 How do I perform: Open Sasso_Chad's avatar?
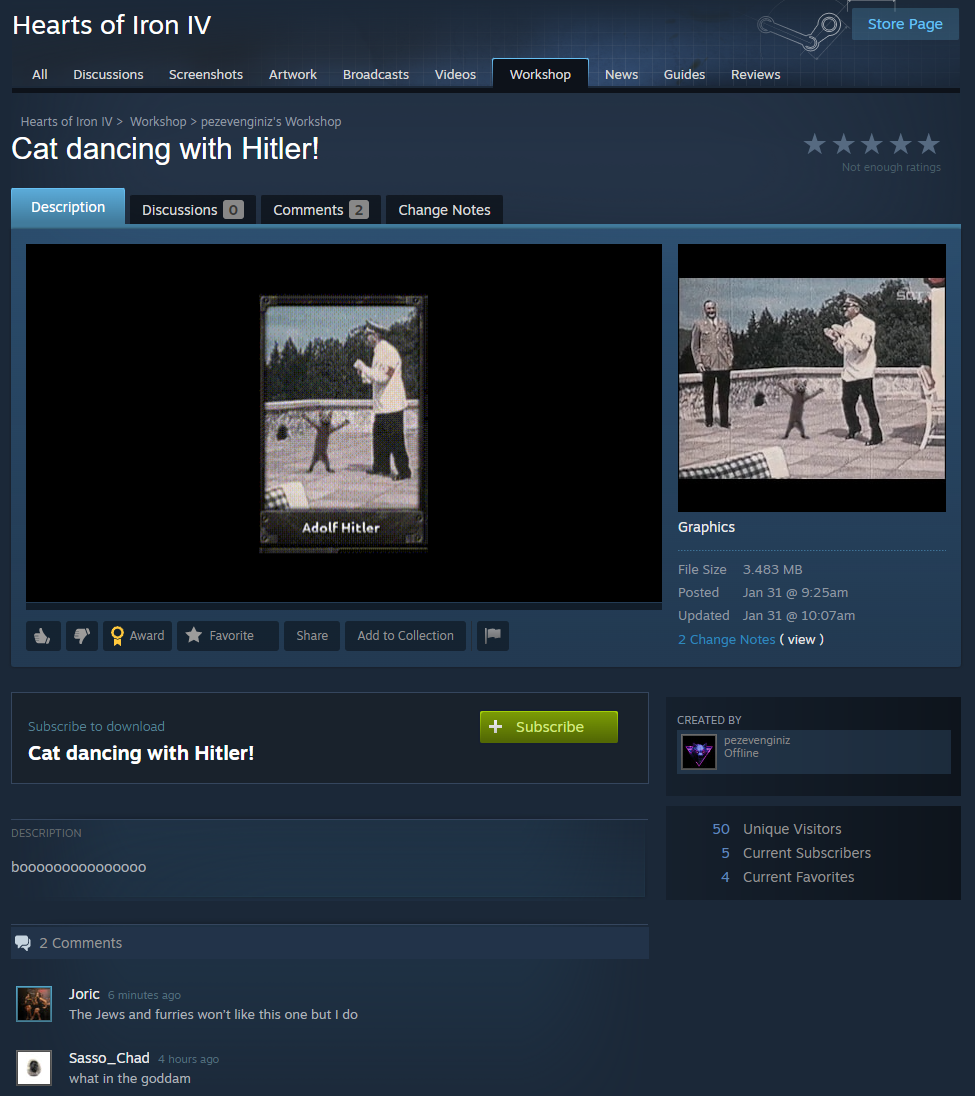click(x=34, y=1068)
